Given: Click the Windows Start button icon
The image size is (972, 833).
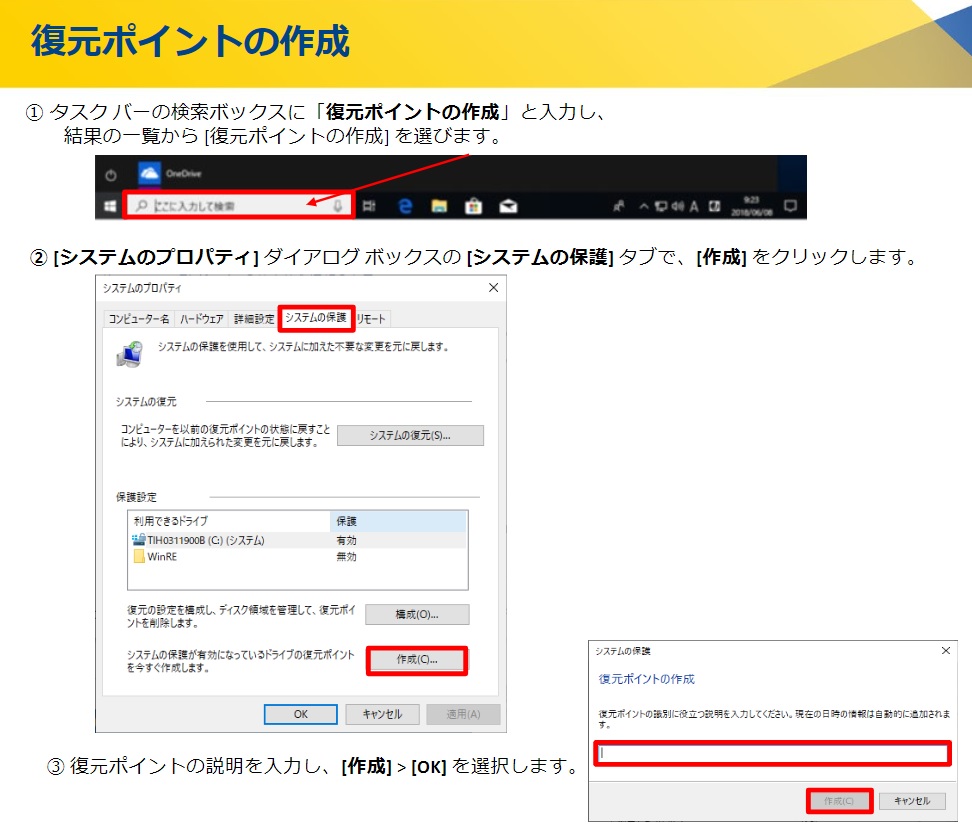Looking at the screenshot, I should click(x=110, y=206).
